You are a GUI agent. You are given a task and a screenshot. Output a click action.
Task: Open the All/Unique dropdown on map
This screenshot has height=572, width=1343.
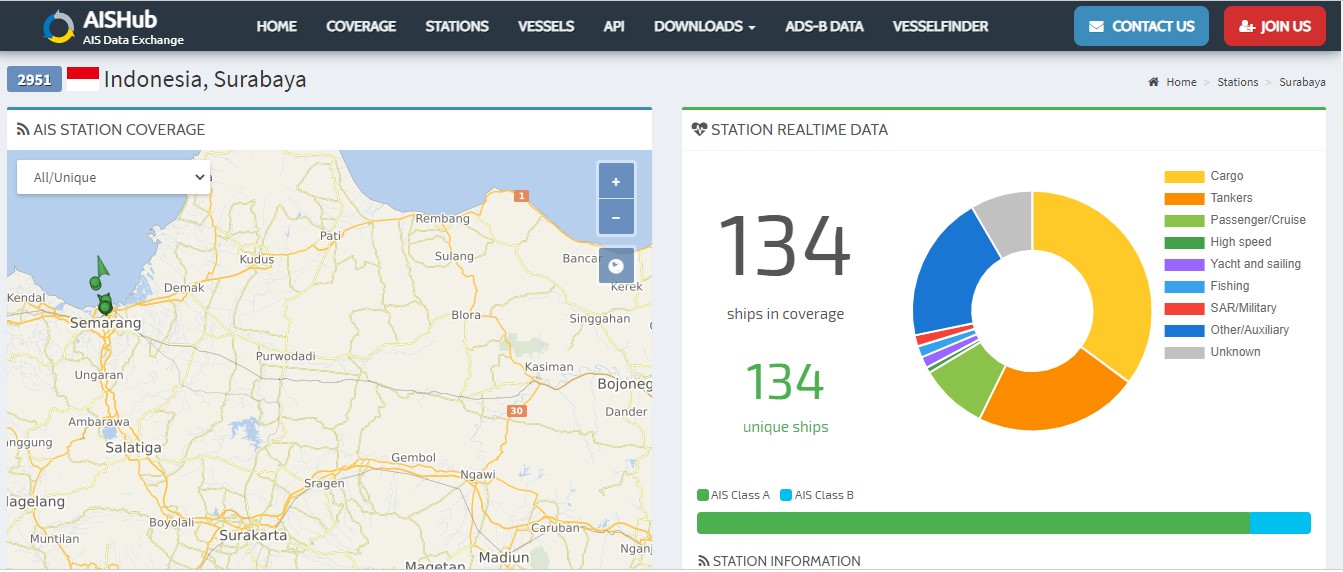(114, 178)
